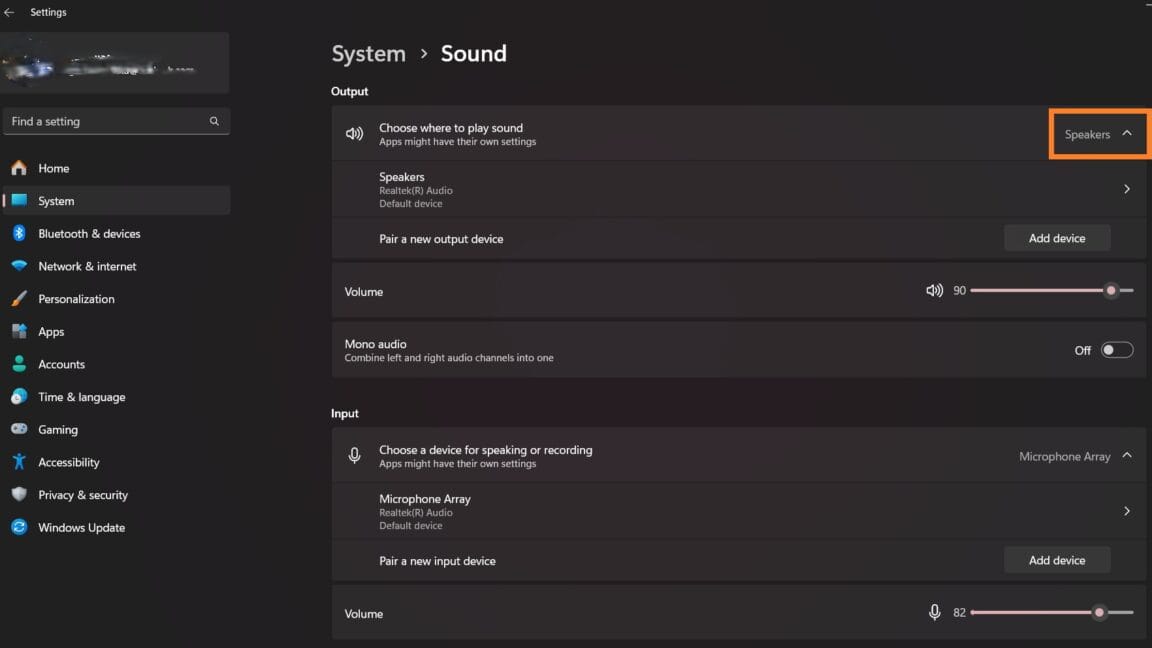1152x648 pixels.
Task: Turn on the Mono audio toggle
Action: (x=1117, y=350)
